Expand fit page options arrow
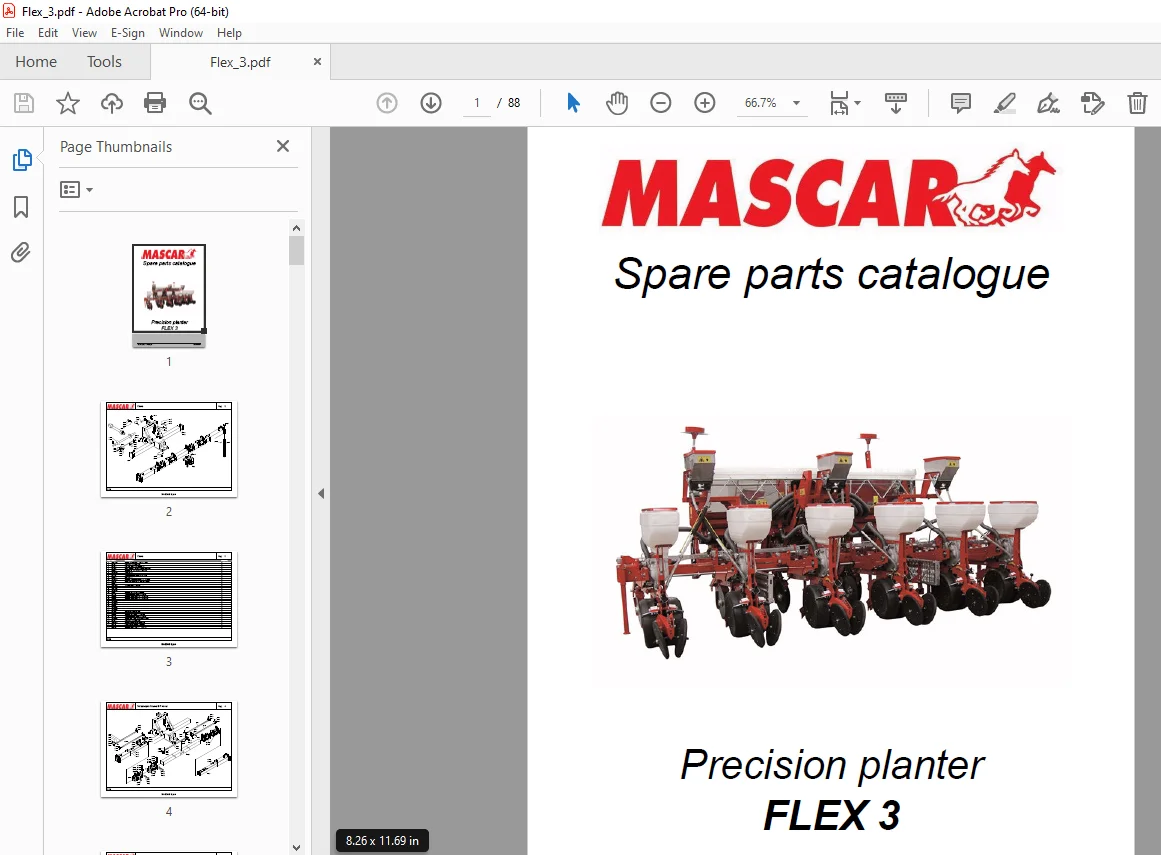 857,103
